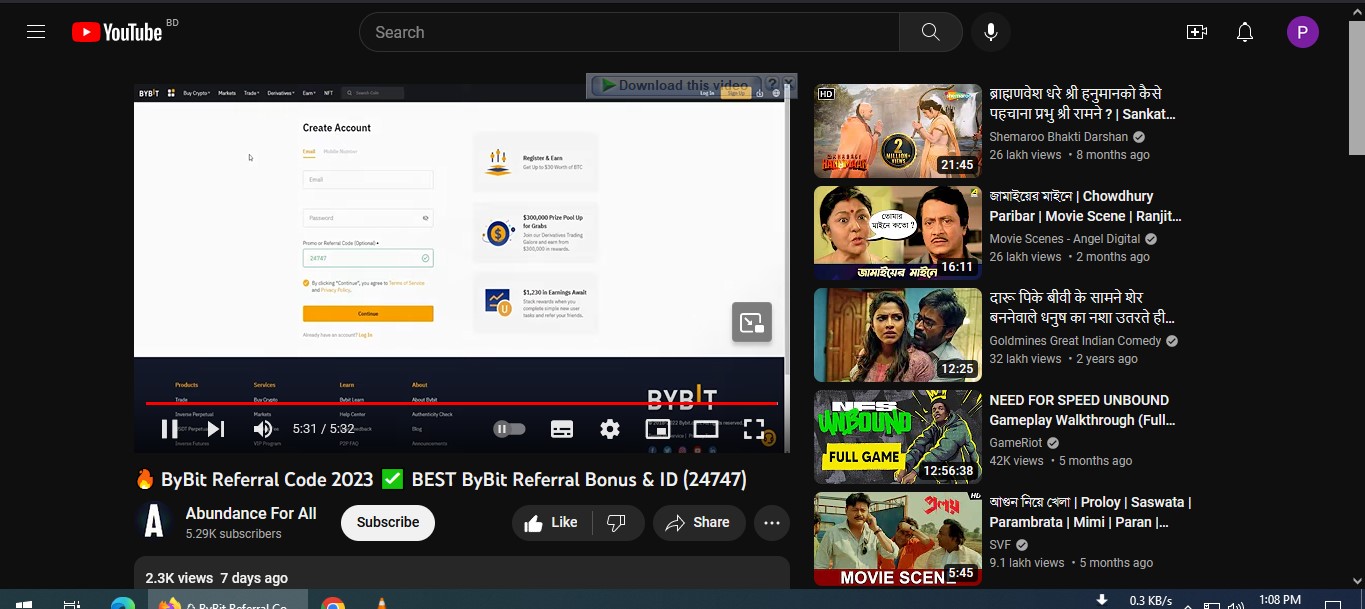The height and width of the screenshot is (609, 1365).
Task: Dislike the video
Action: click(617, 522)
